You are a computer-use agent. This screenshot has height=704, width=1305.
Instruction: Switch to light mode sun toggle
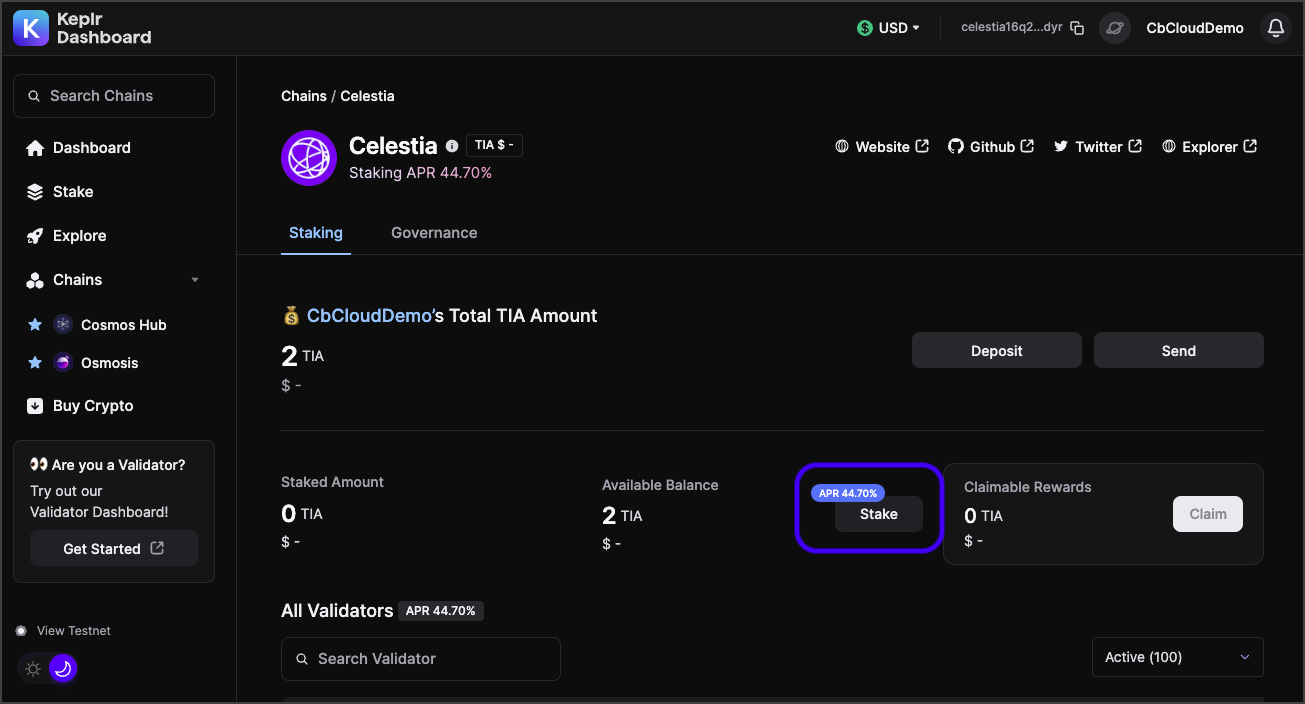click(x=33, y=669)
